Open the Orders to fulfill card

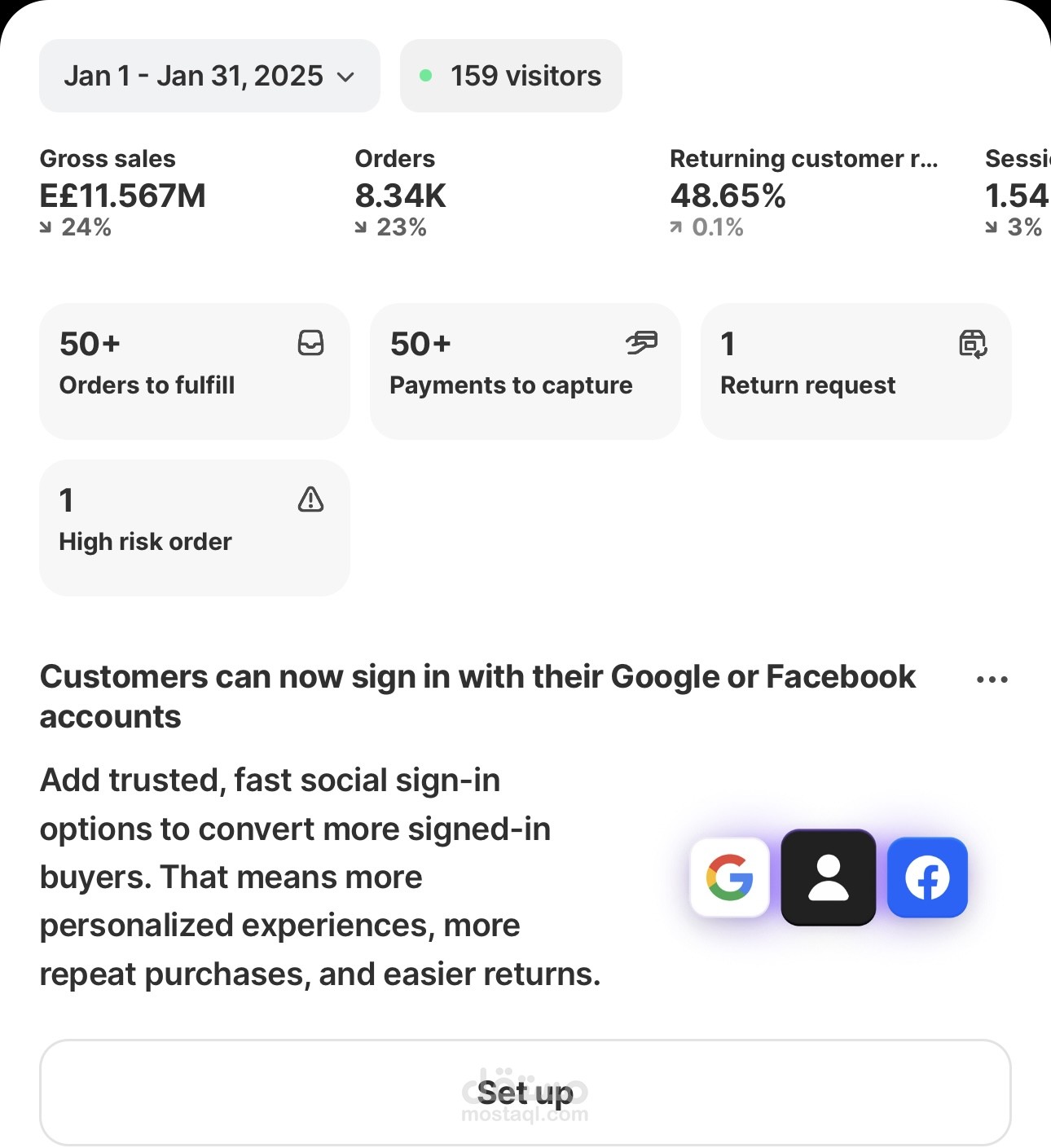point(195,372)
